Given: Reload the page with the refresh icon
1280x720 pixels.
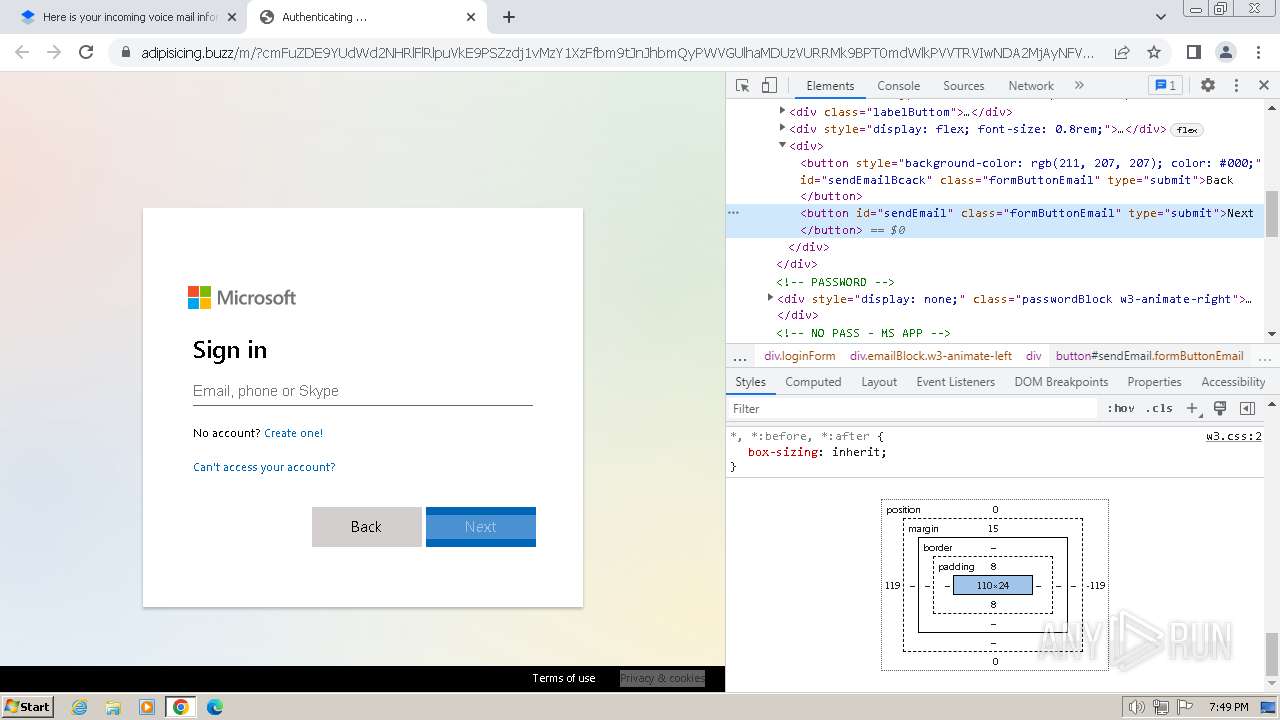Looking at the screenshot, I should tap(86, 52).
